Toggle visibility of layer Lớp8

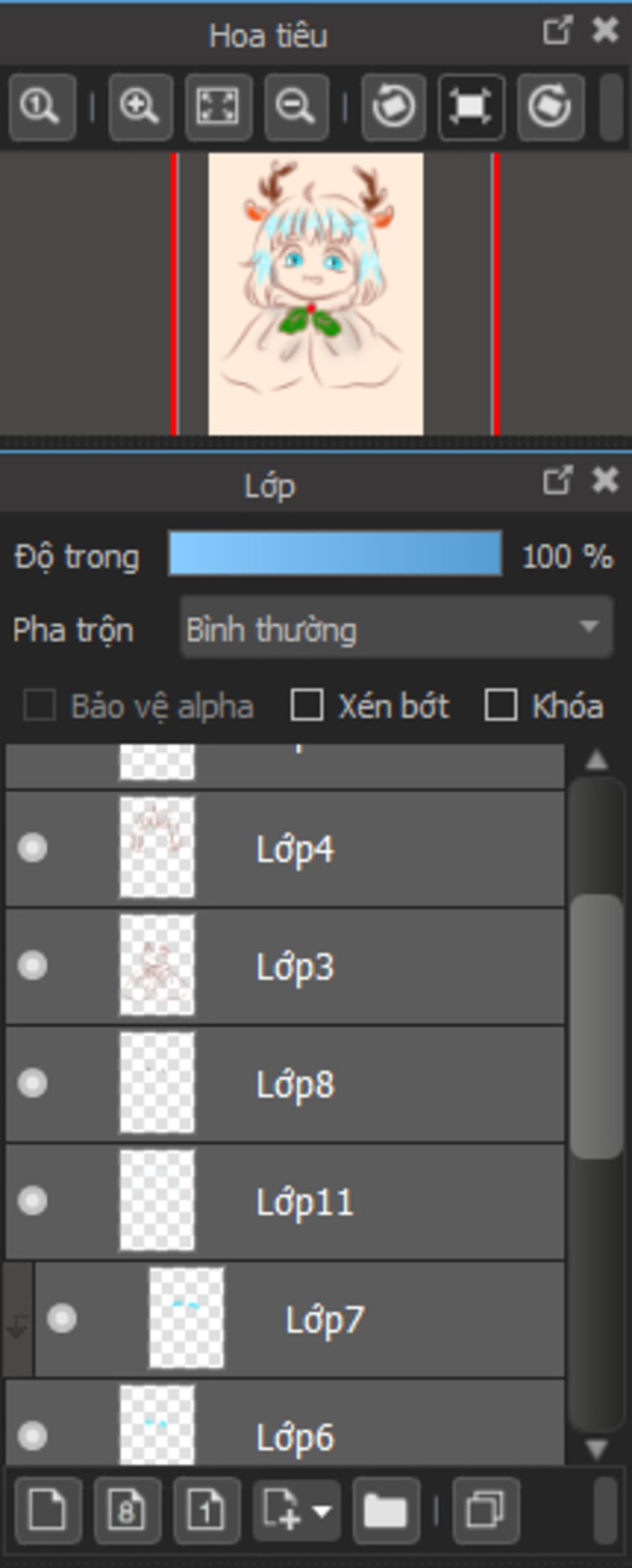click(33, 1083)
